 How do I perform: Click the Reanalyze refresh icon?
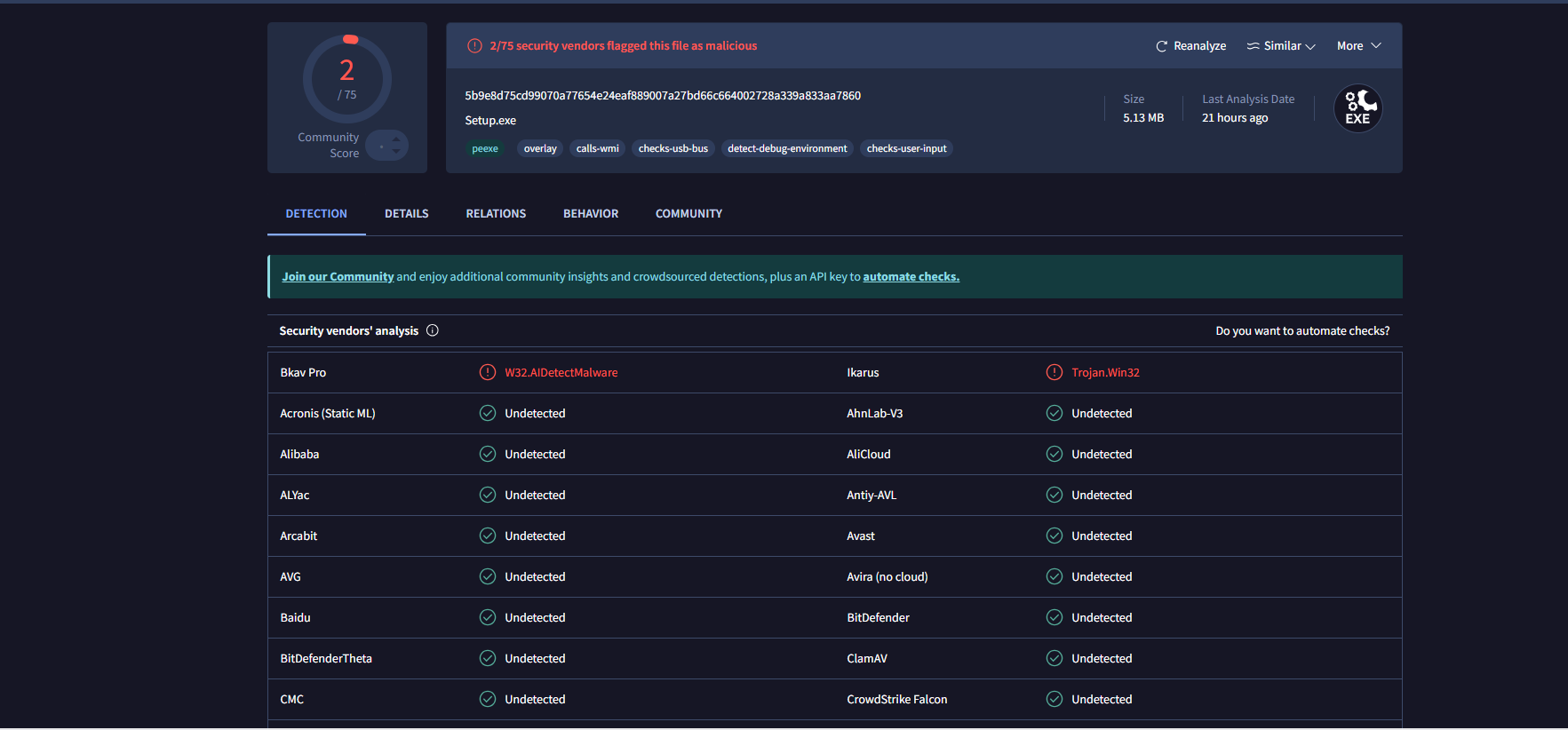point(1161,46)
